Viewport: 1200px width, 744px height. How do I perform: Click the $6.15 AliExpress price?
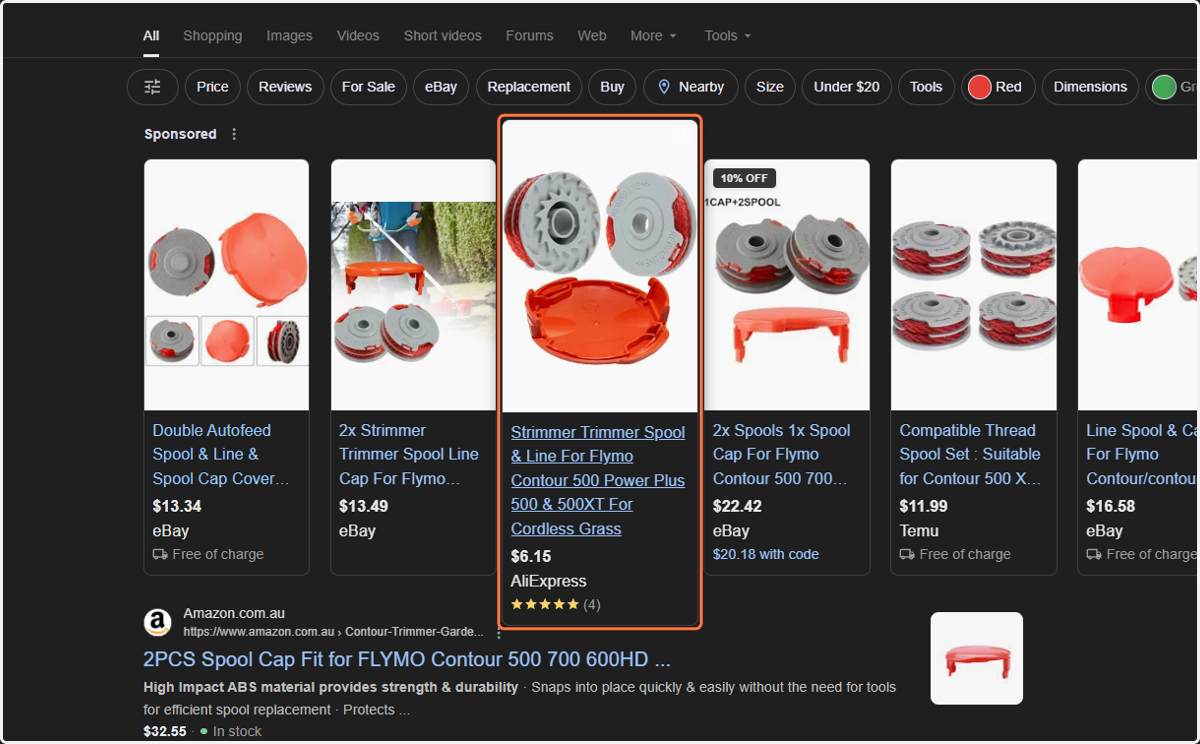click(x=531, y=557)
